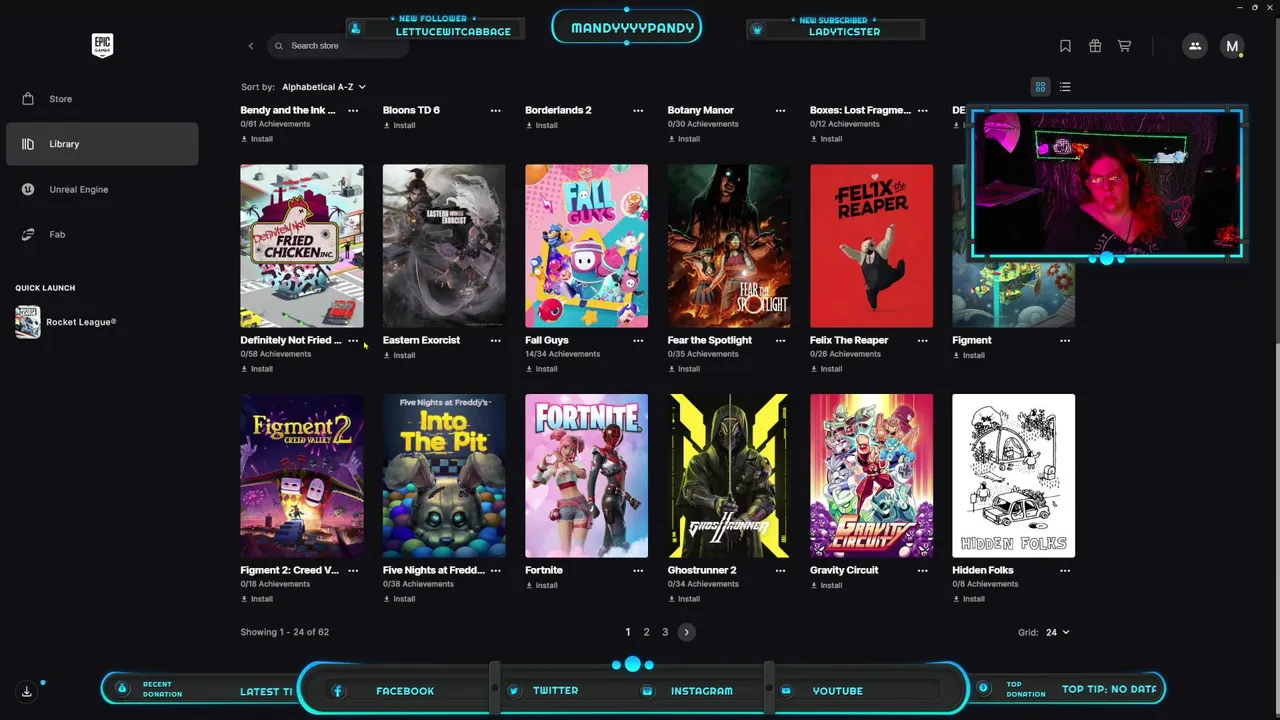Open the M profile avatar
1280x720 pixels.
click(x=1232, y=46)
